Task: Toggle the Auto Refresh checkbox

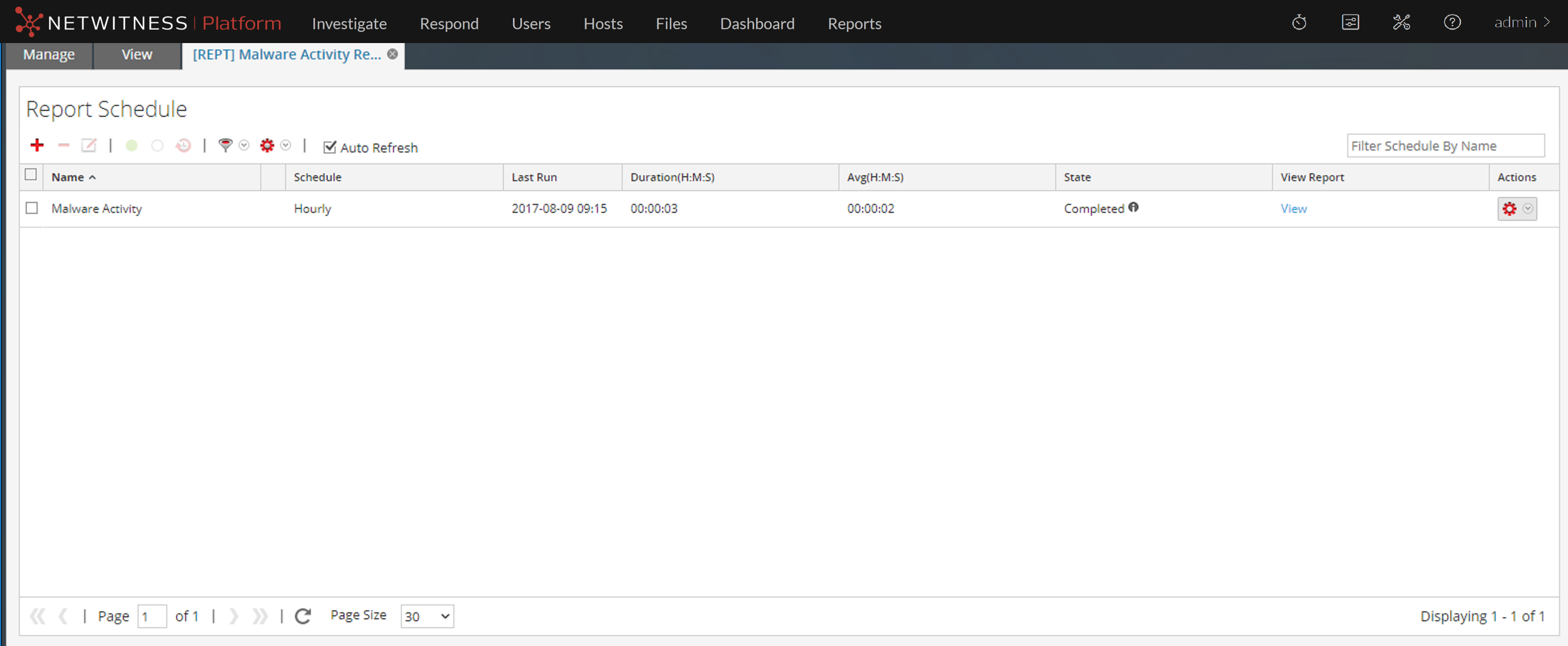Action: (x=330, y=147)
